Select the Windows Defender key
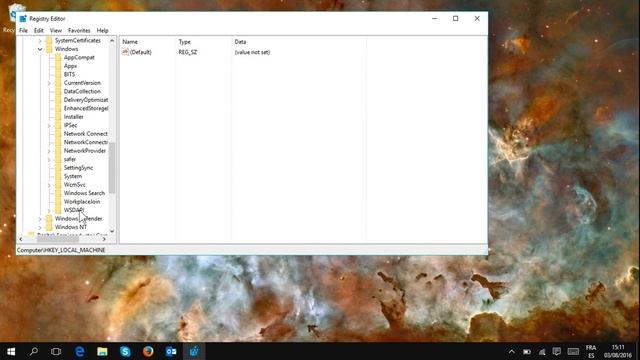The width and height of the screenshot is (640, 360). click(x=78, y=219)
